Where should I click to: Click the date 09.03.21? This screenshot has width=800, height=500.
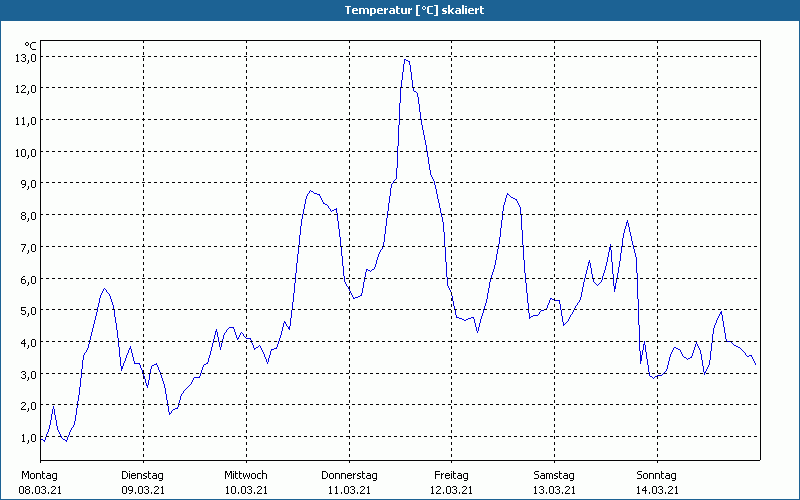click(x=143, y=491)
